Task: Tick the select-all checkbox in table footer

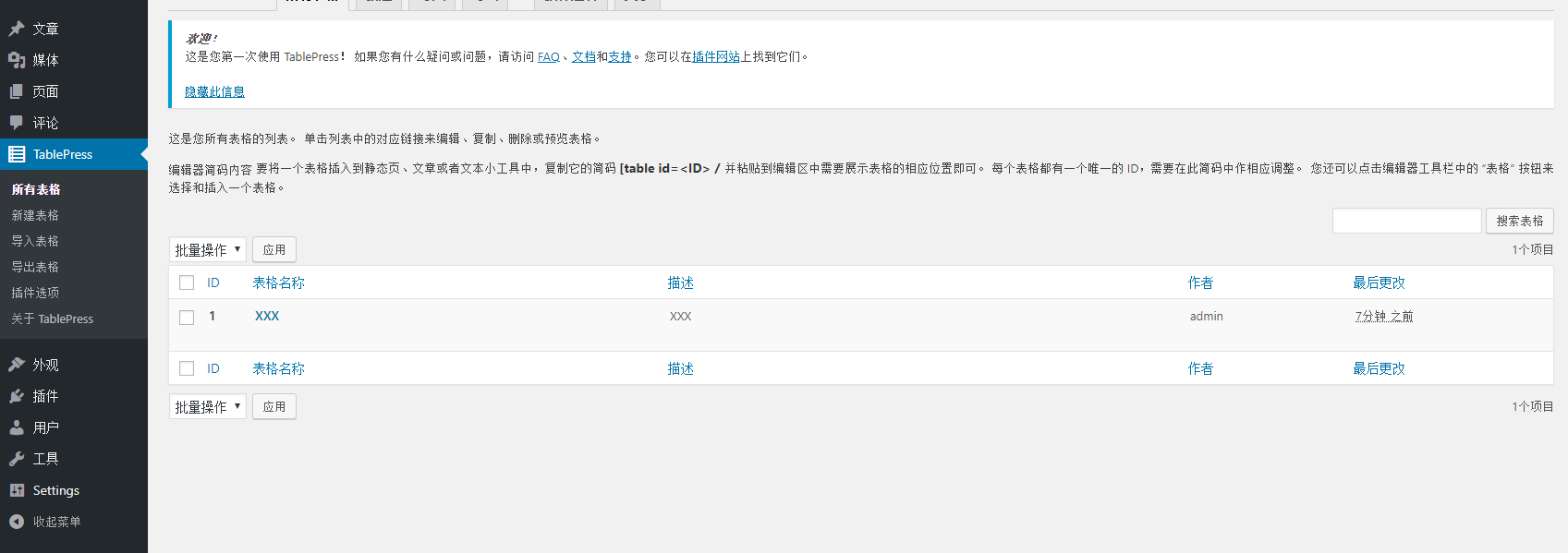Action: 187,368
